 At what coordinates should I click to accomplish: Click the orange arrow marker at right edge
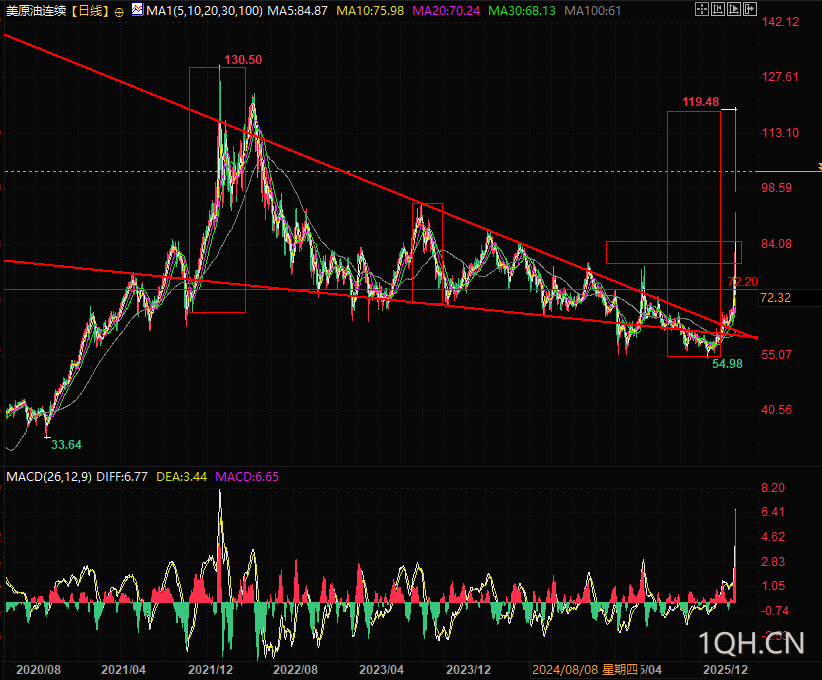point(819,167)
